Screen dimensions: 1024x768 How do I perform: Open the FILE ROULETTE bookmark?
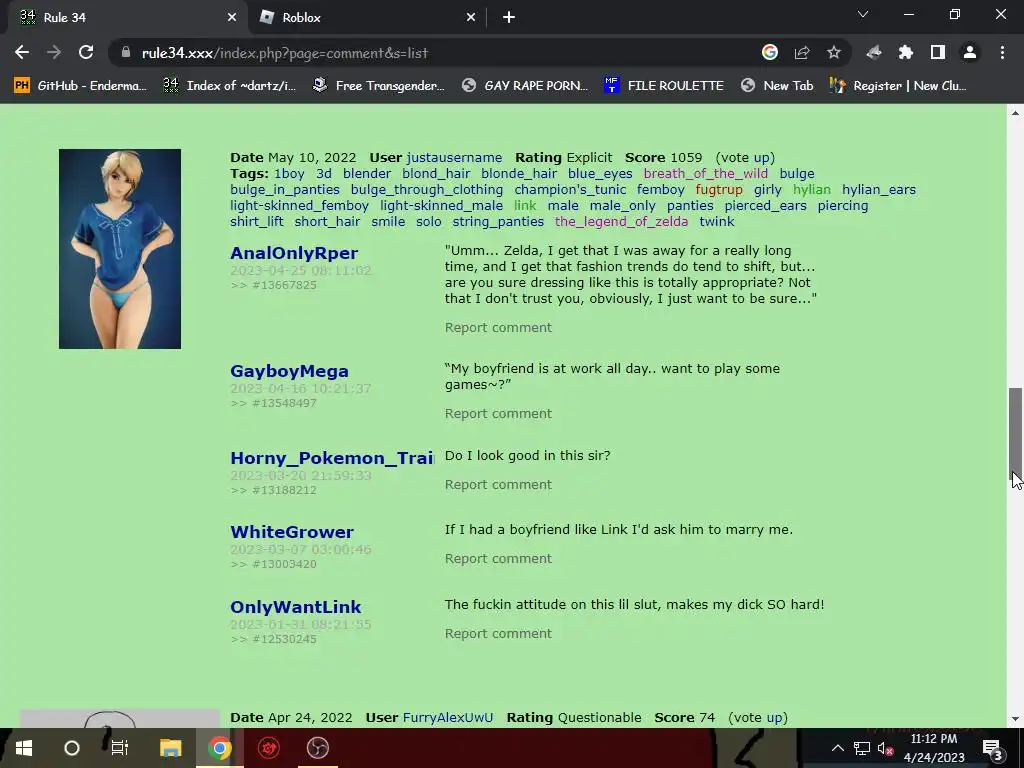(x=664, y=86)
